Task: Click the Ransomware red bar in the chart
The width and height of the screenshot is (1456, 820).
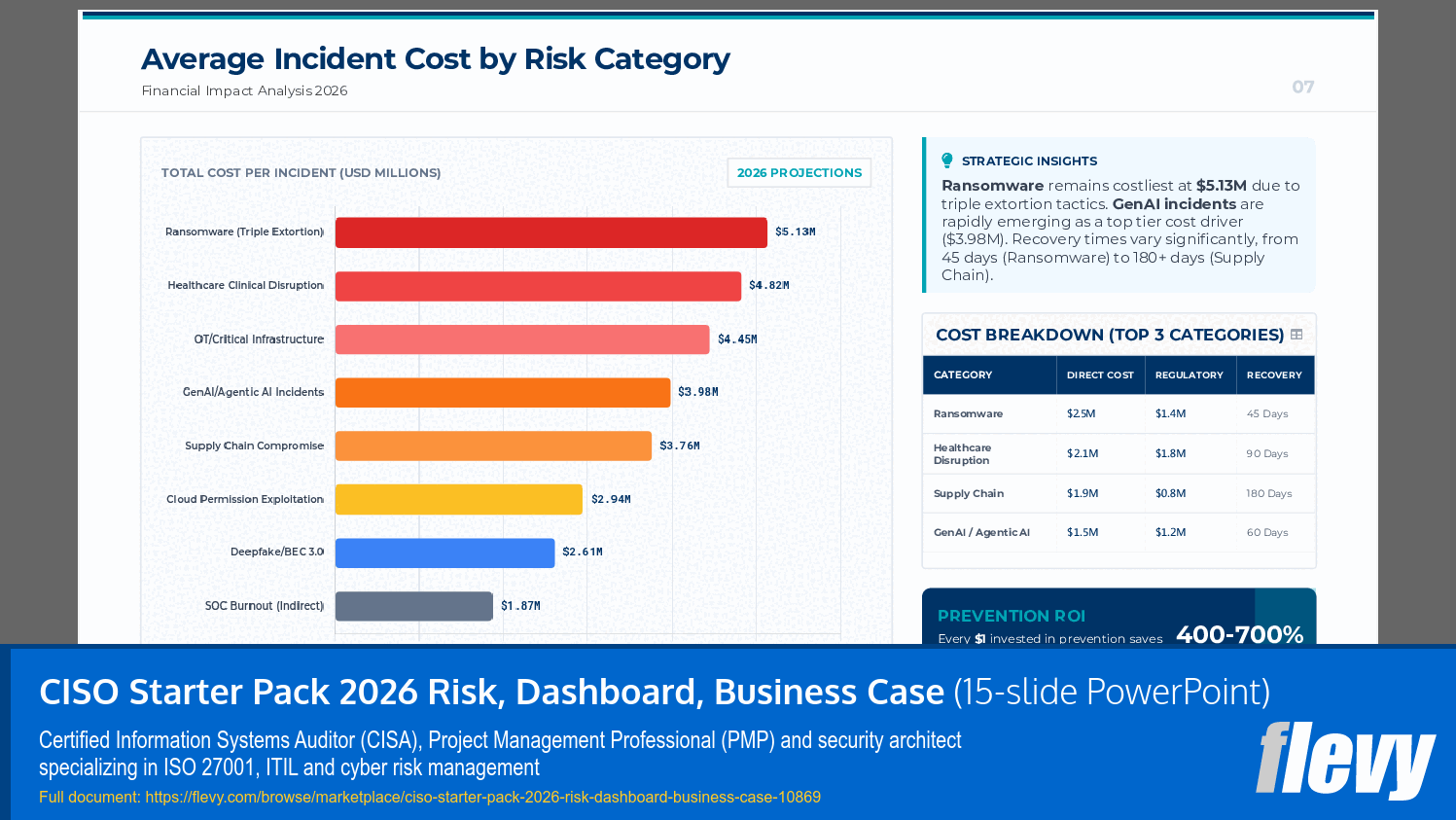Action: [550, 232]
